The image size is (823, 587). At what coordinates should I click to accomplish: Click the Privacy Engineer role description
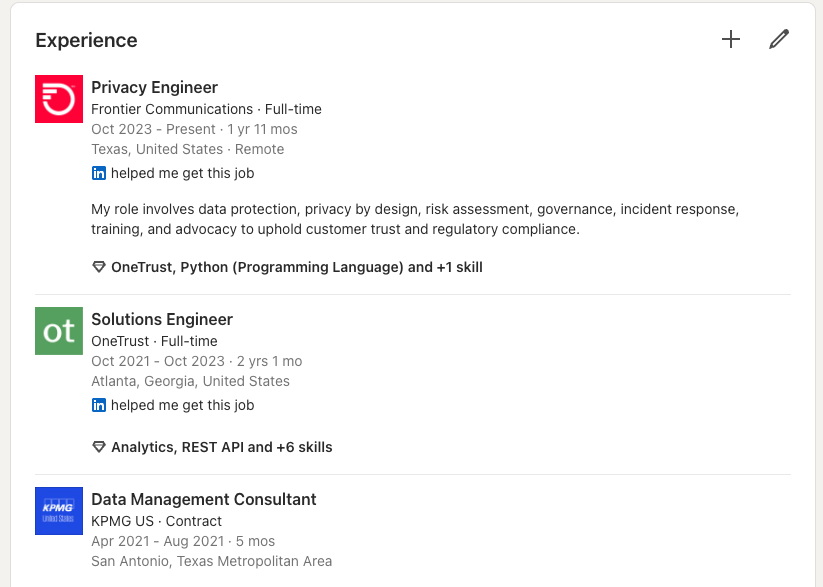click(x=415, y=219)
